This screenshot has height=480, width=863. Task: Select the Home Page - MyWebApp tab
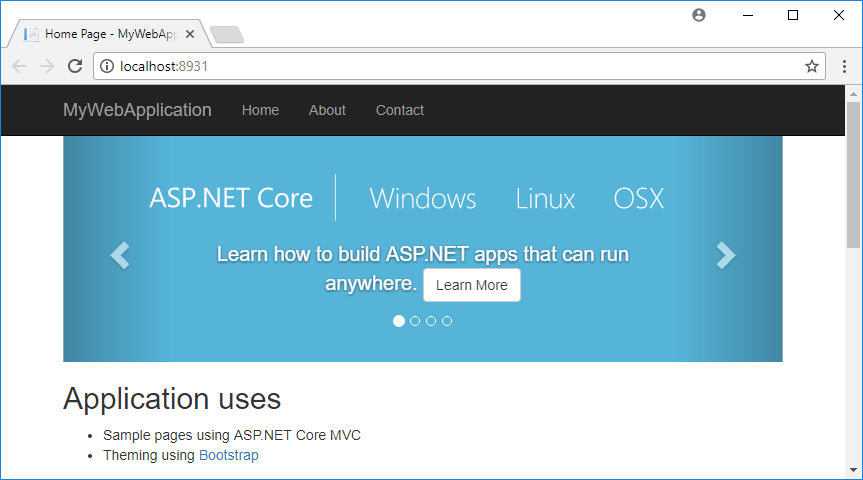109,34
